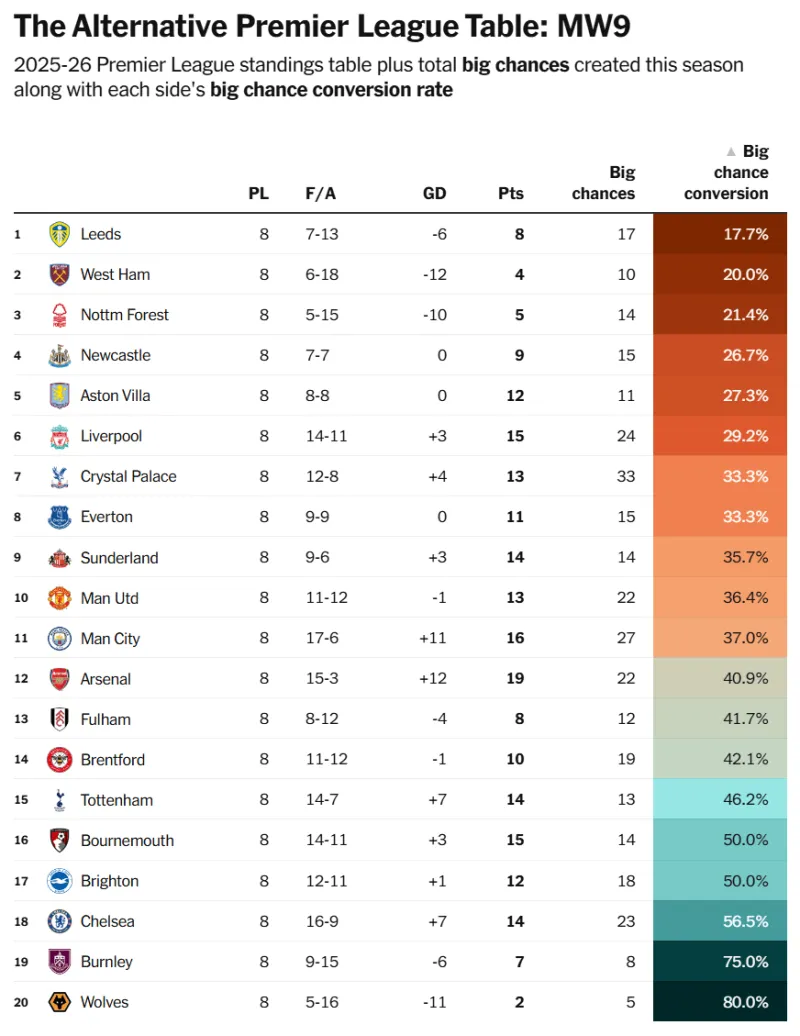This screenshot has width=800, height=1036.
Task: Click the Brentford bee badge
Action: click(x=60, y=761)
